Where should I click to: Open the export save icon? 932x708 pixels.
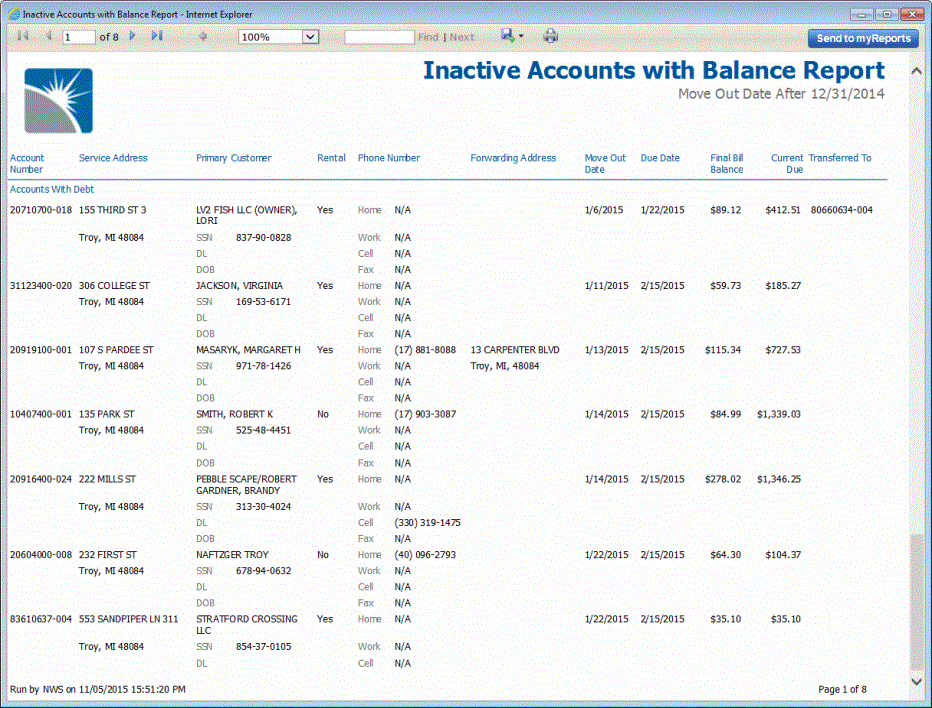coord(507,36)
